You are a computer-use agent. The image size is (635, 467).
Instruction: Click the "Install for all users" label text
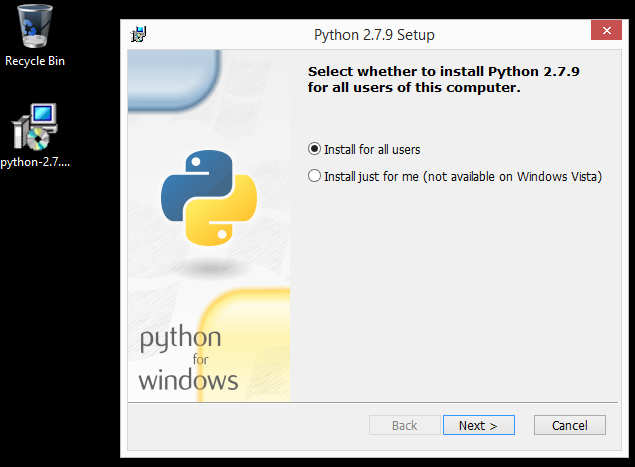point(372,150)
